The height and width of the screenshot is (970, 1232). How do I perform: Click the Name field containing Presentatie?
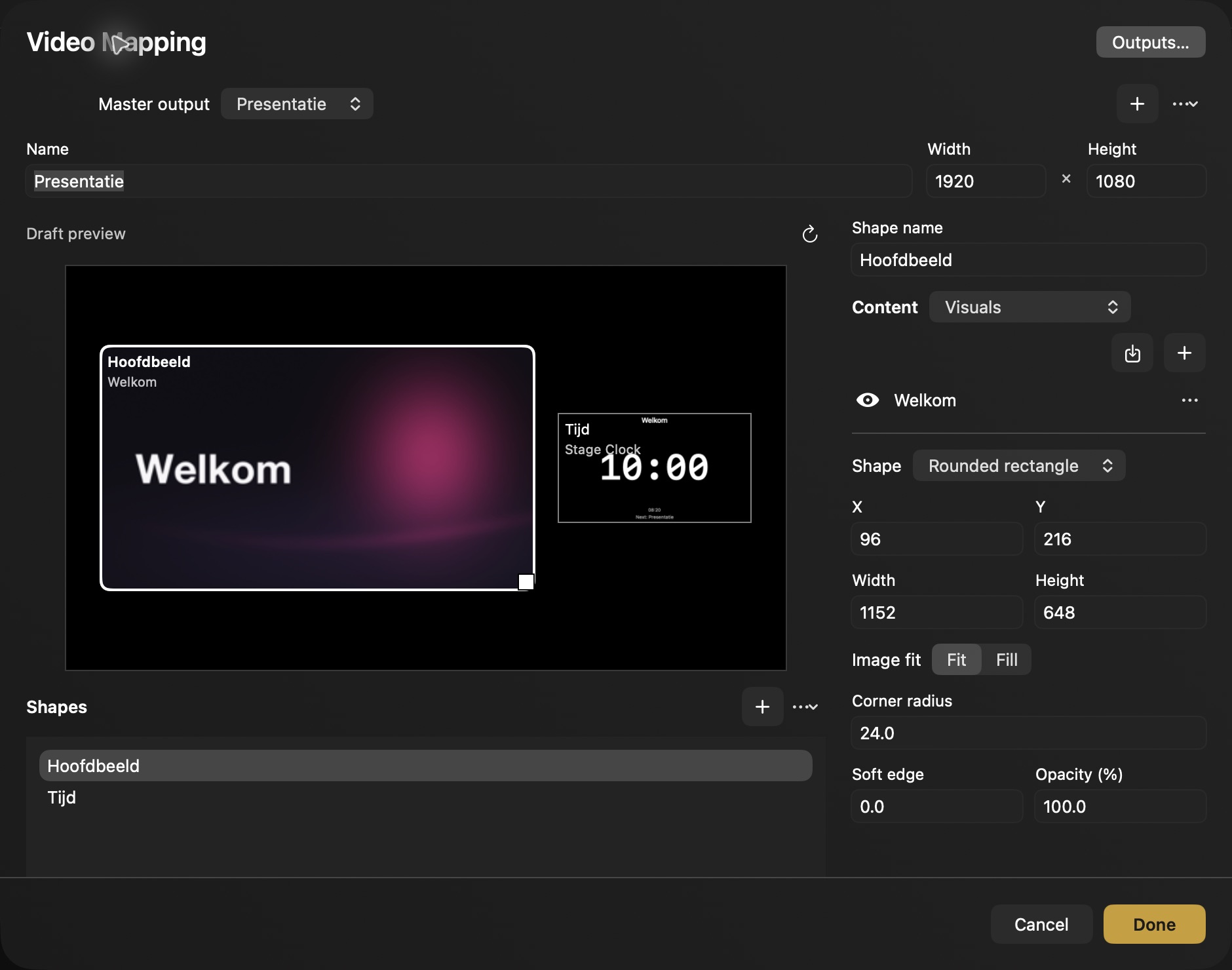coord(469,181)
